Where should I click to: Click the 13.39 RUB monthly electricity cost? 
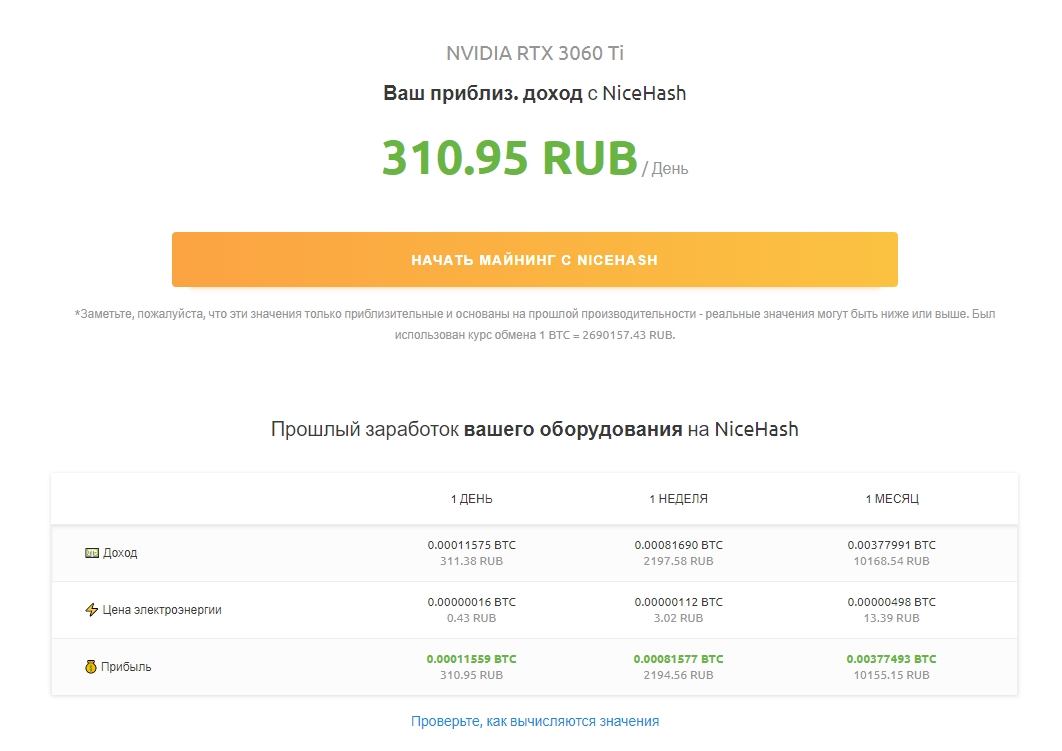[891, 618]
